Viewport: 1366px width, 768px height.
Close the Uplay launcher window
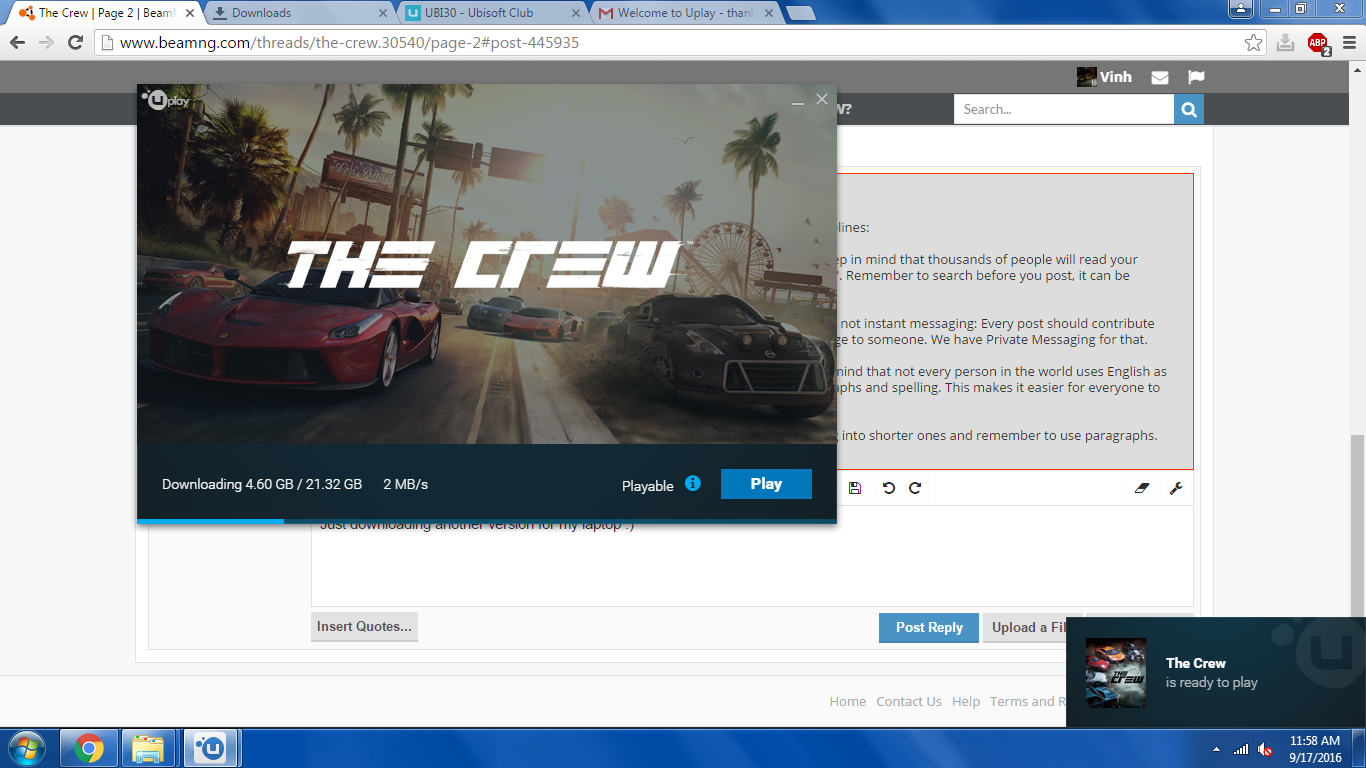pos(822,99)
